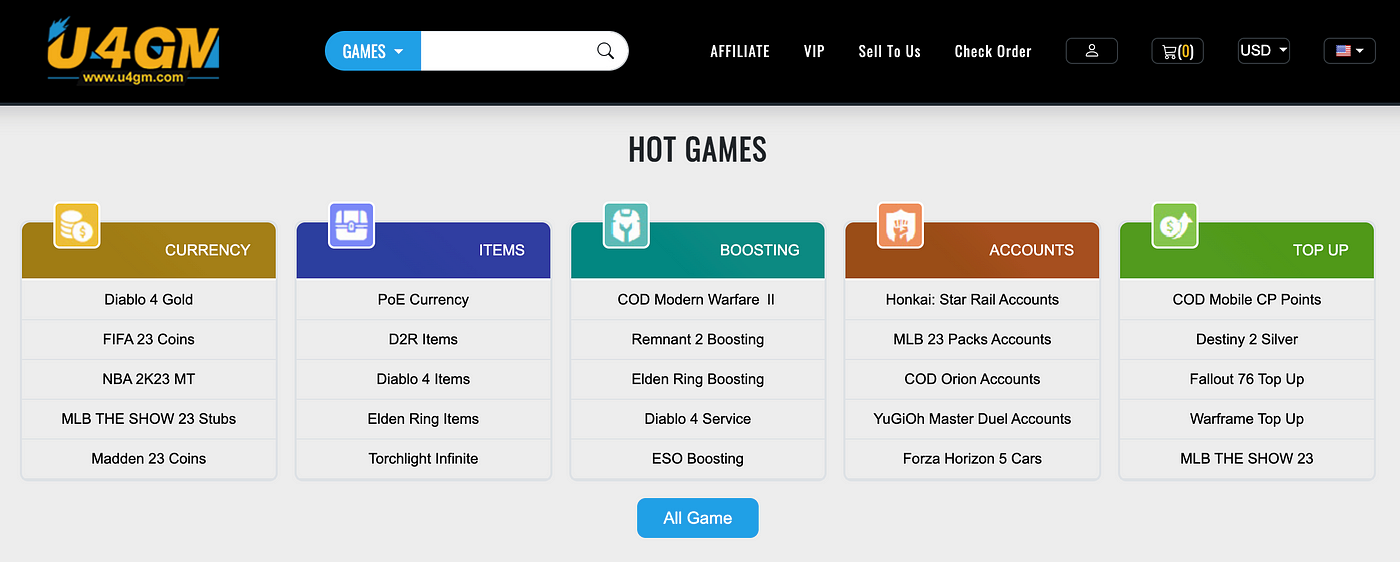Screen dimensions: 1400x562
Task: Open Diablo 4 Items
Action: 423,379
